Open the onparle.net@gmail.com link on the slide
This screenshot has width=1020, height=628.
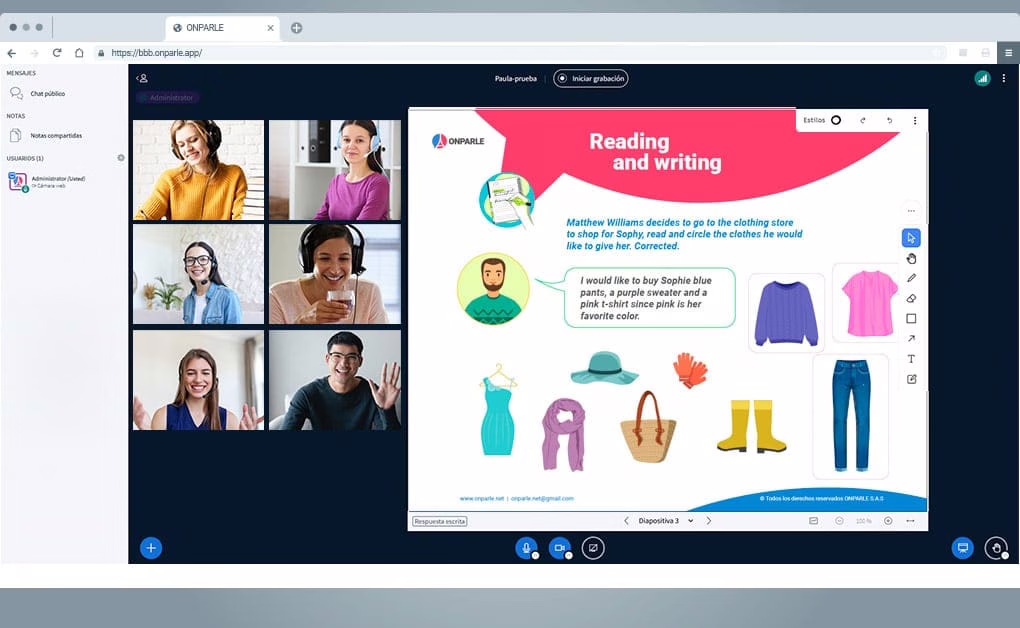pyautogui.click(x=541, y=498)
